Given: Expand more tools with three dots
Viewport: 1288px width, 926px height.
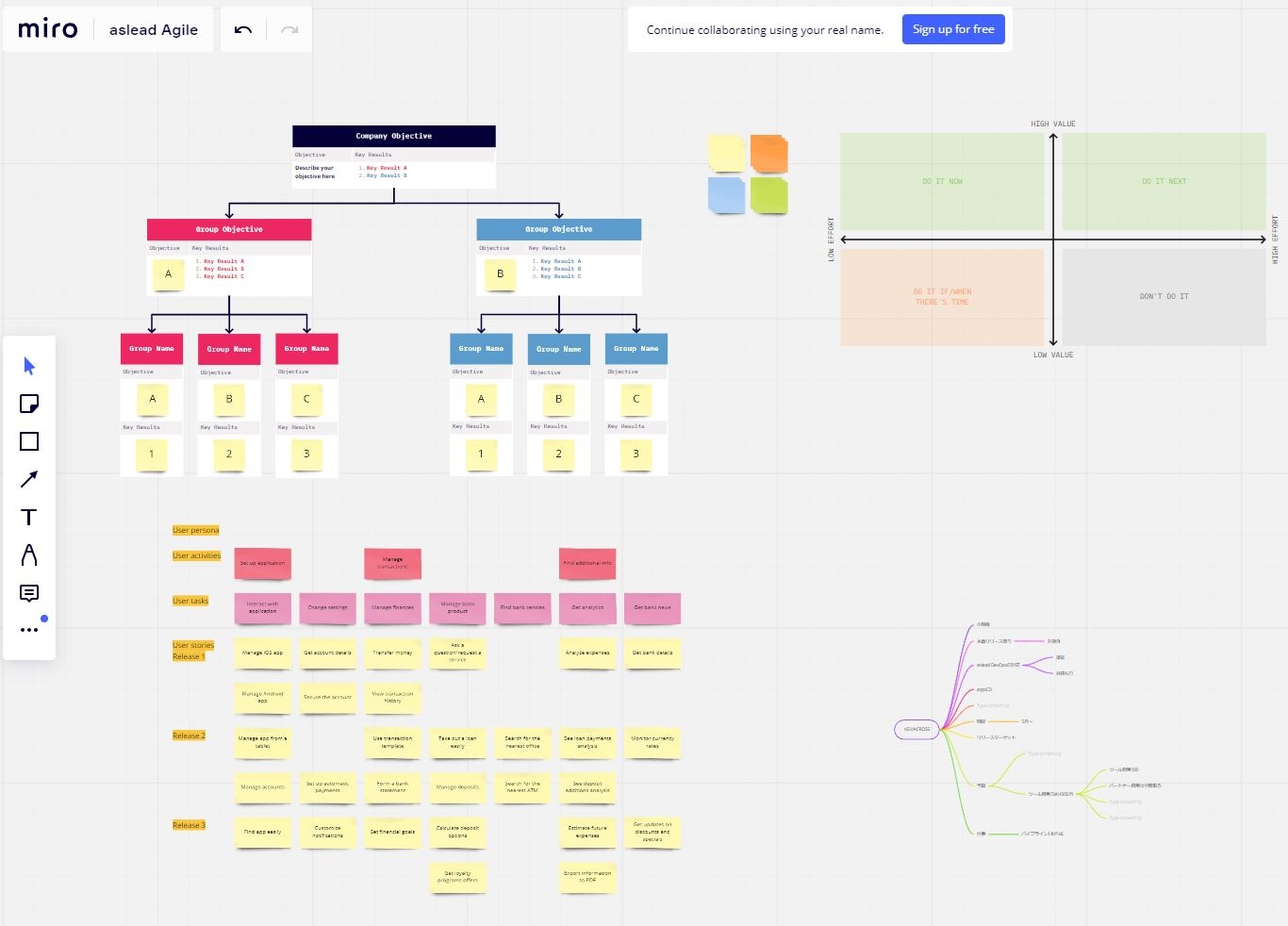Looking at the screenshot, I should click(x=29, y=629).
